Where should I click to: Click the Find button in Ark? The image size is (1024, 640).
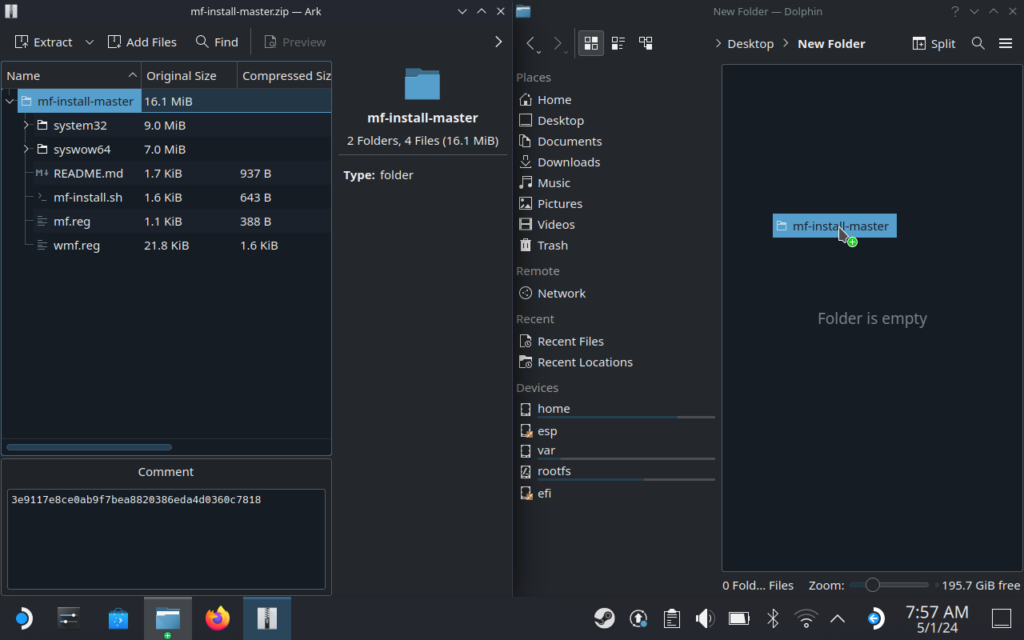coord(217,42)
